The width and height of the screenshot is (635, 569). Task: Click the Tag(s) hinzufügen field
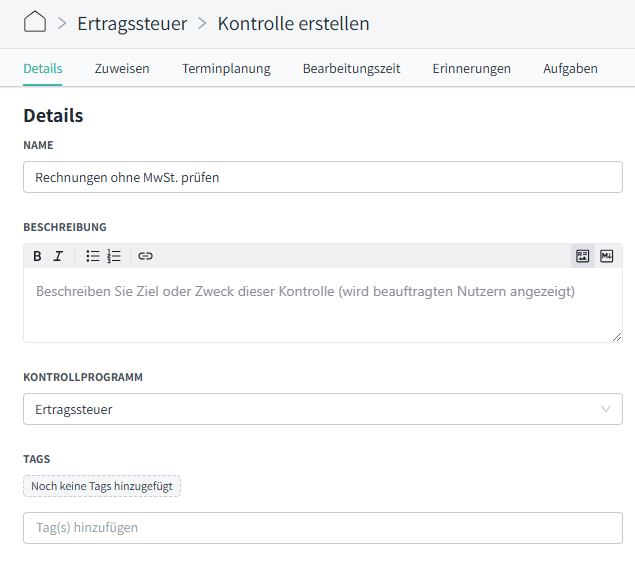point(323,528)
